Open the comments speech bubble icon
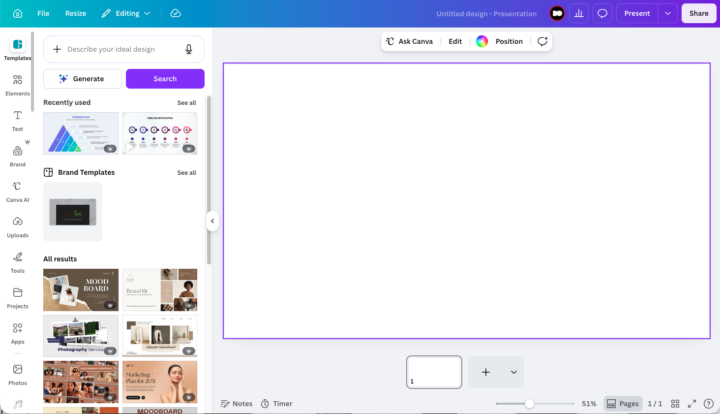Image resolution: width=720 pixels, height=414 pixels. coord(602,13)
